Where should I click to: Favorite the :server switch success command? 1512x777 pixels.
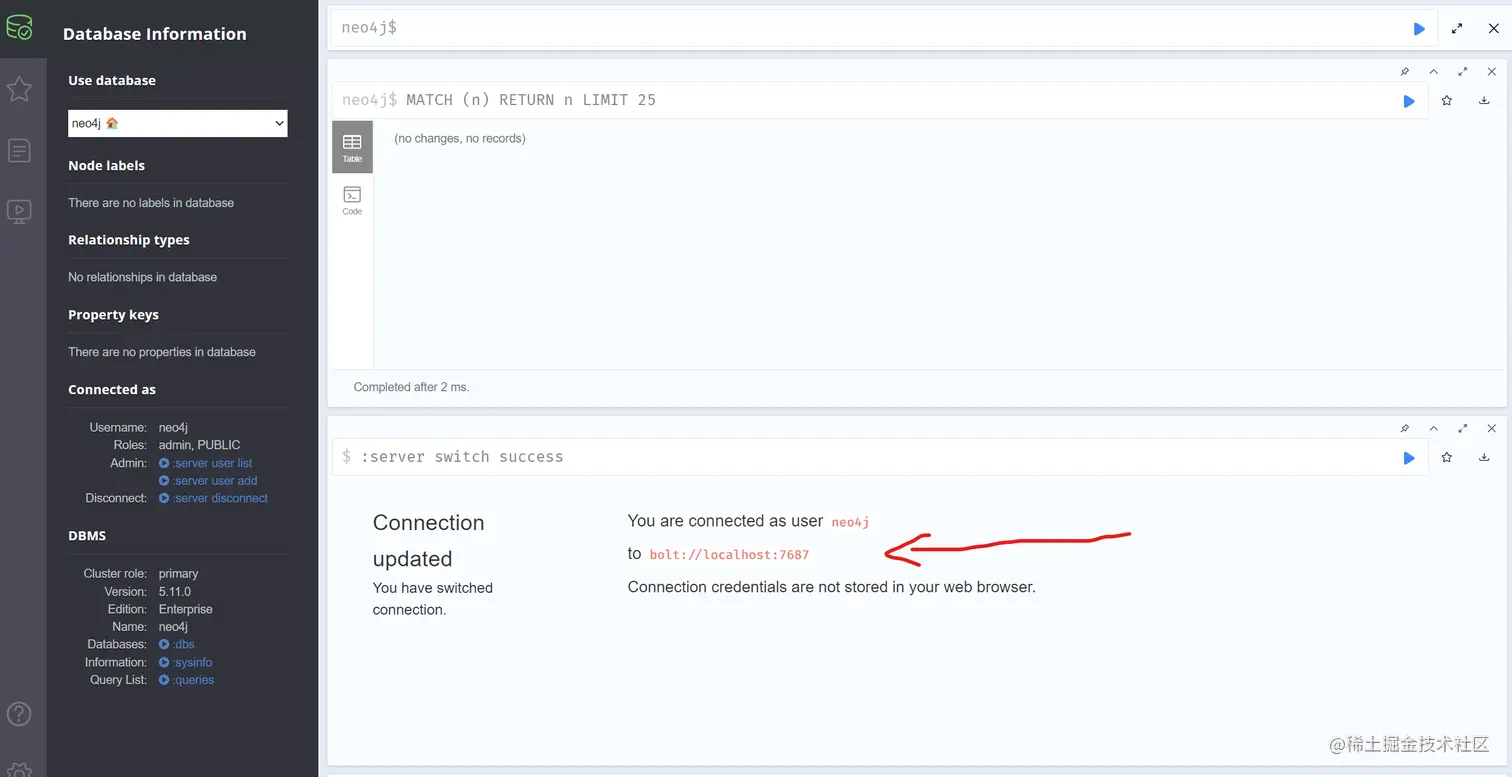pyautogui.click(x=1447, y=457)
